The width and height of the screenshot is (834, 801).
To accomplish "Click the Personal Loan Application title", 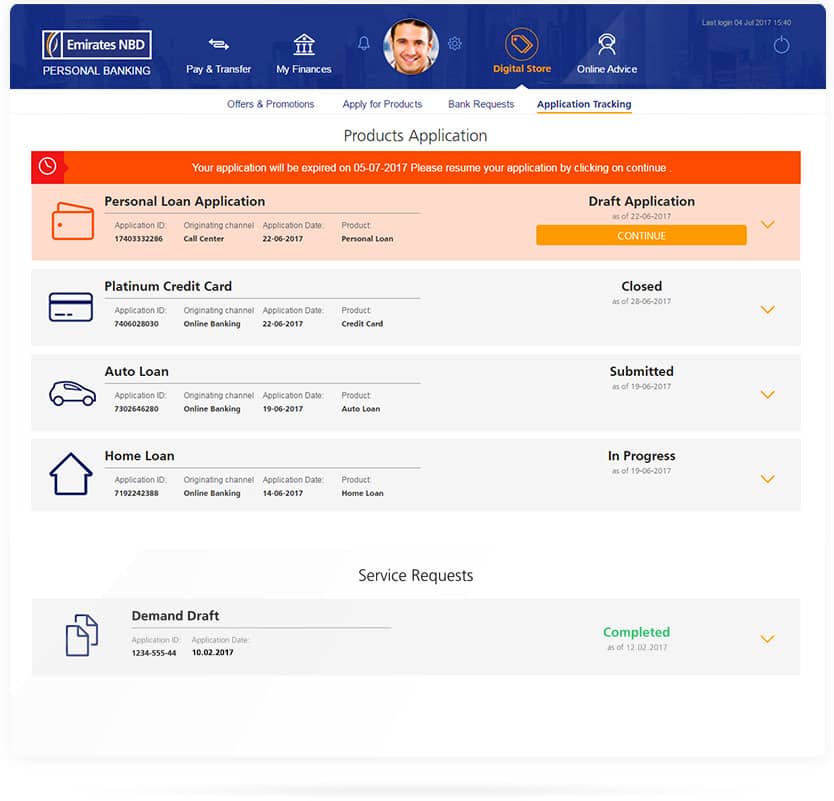I will [185, 201].
